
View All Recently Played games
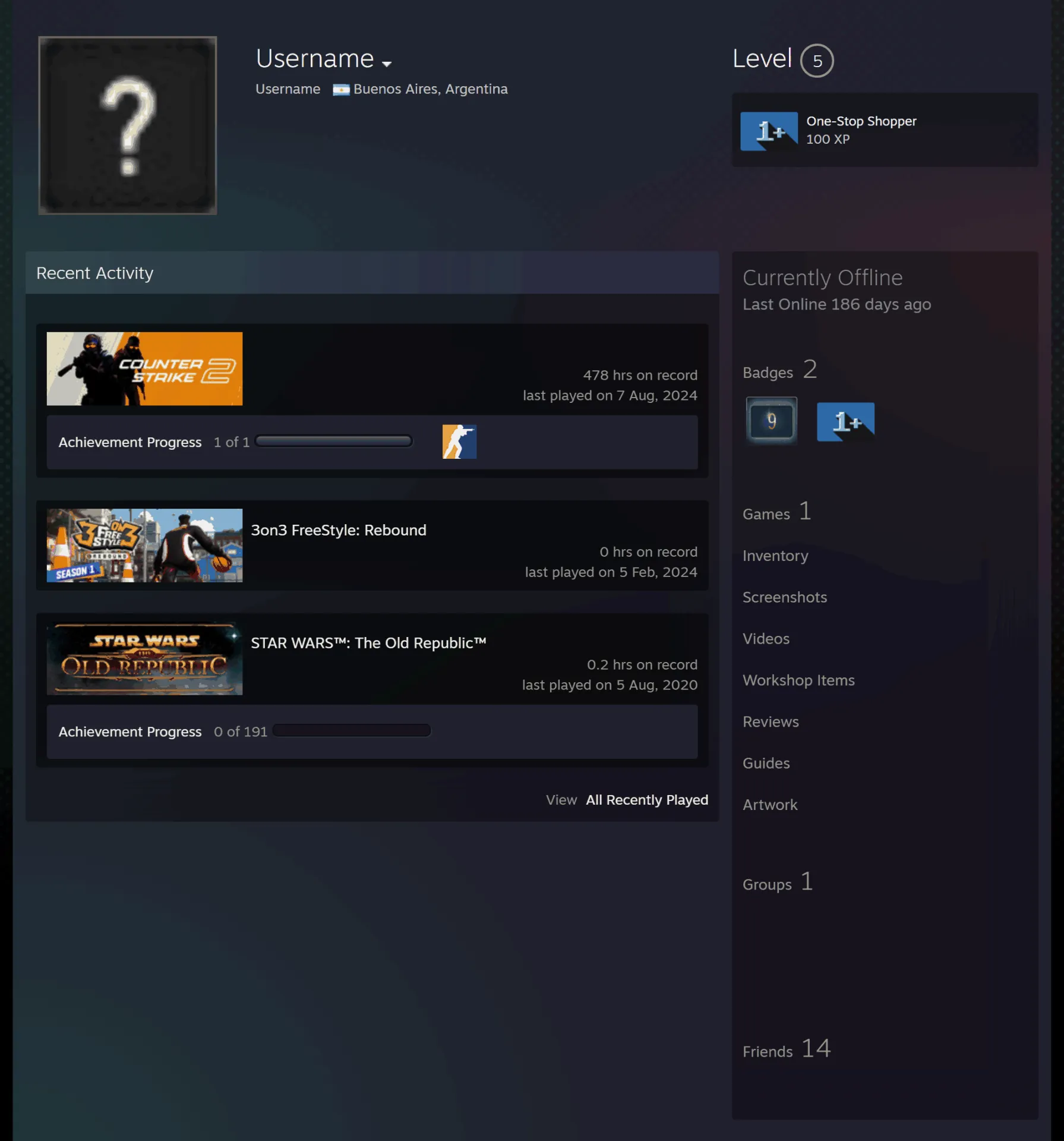pyautogui.click(x=647, y=800)
